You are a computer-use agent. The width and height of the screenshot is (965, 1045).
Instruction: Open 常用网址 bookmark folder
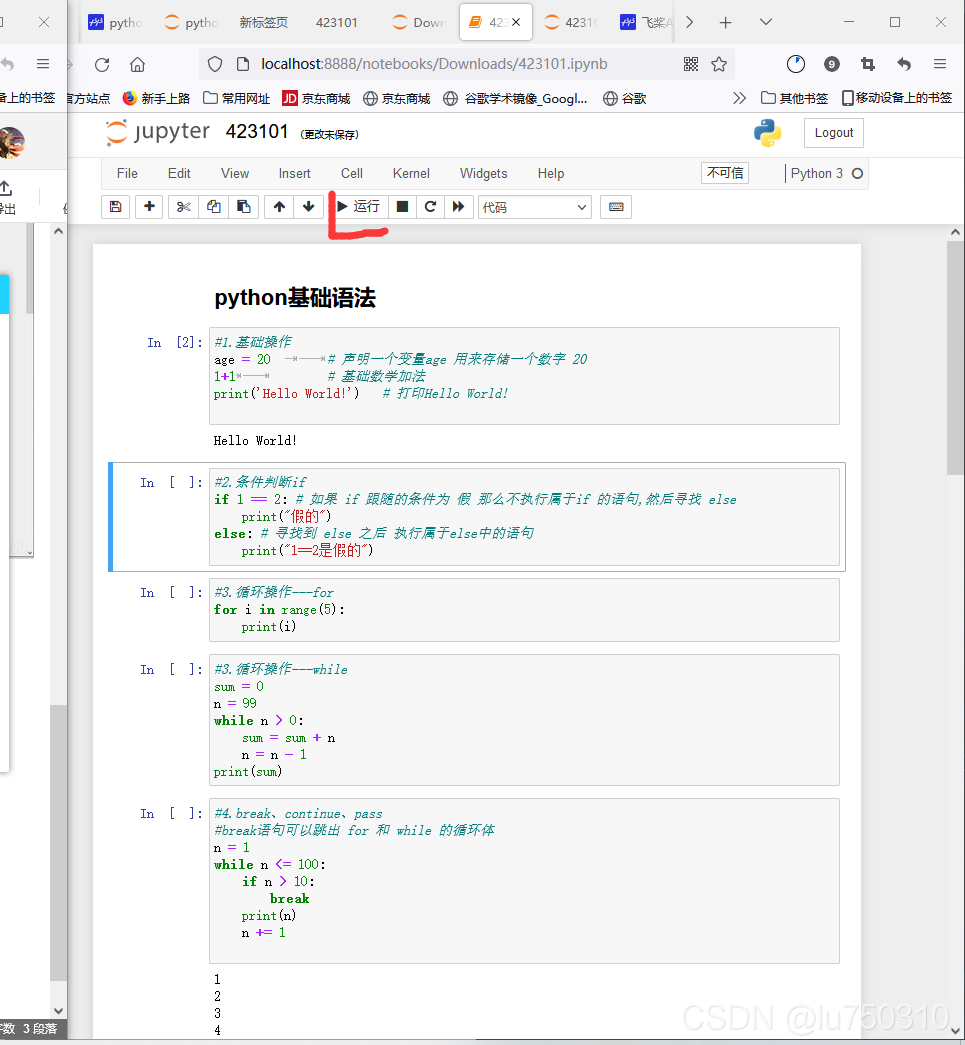(237, 99)
